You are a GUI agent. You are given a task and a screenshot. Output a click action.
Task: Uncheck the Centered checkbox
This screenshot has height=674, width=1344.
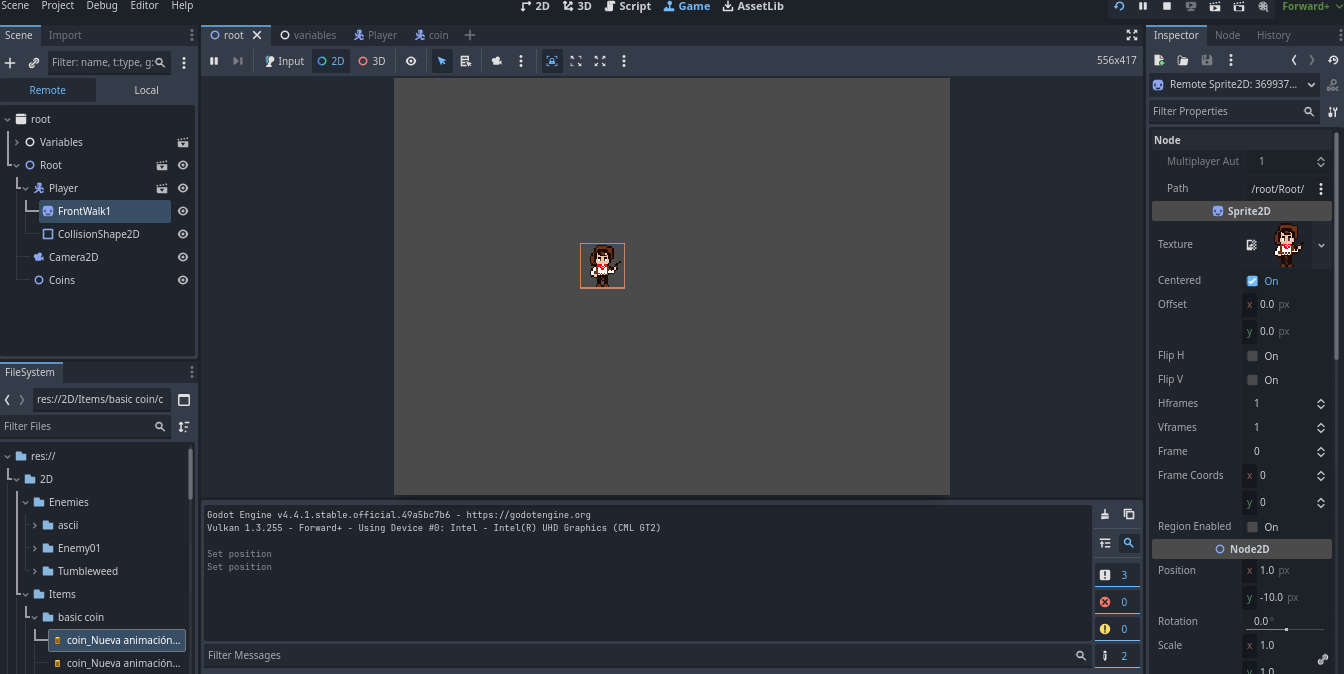point(1252,281)
